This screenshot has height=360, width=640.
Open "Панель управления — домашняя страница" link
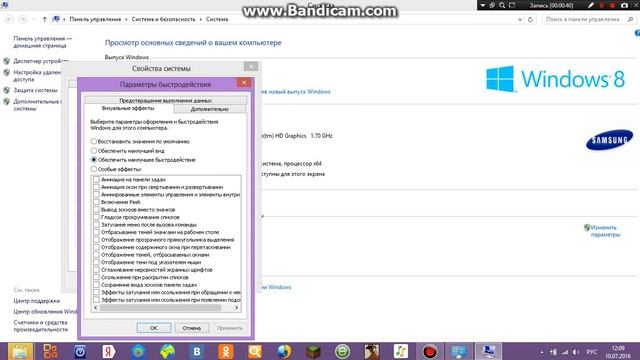click(x=42, y=42)
